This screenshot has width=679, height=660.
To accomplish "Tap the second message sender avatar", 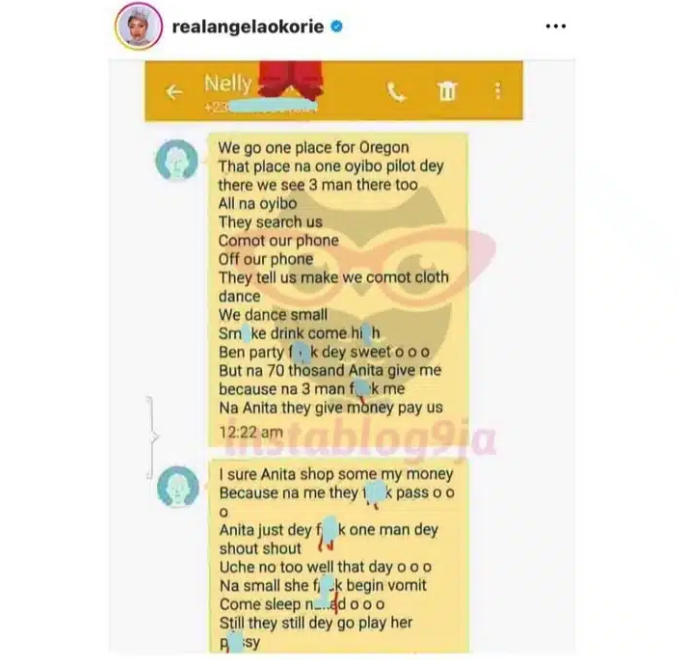I will coord(178,486).
